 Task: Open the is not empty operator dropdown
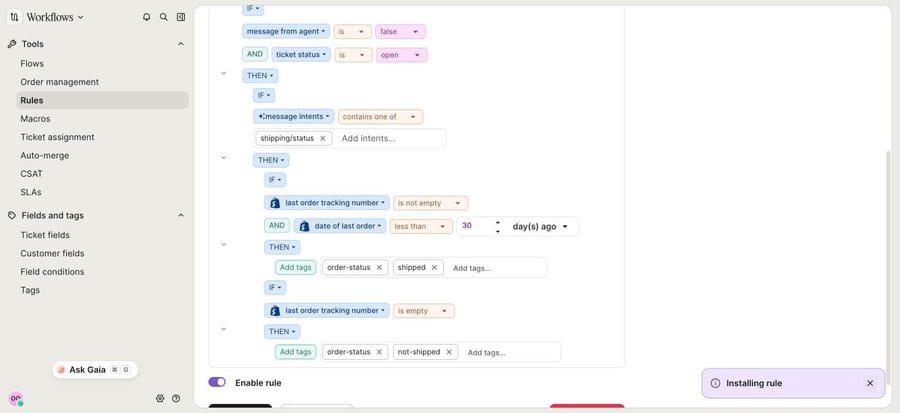[430, 203]
